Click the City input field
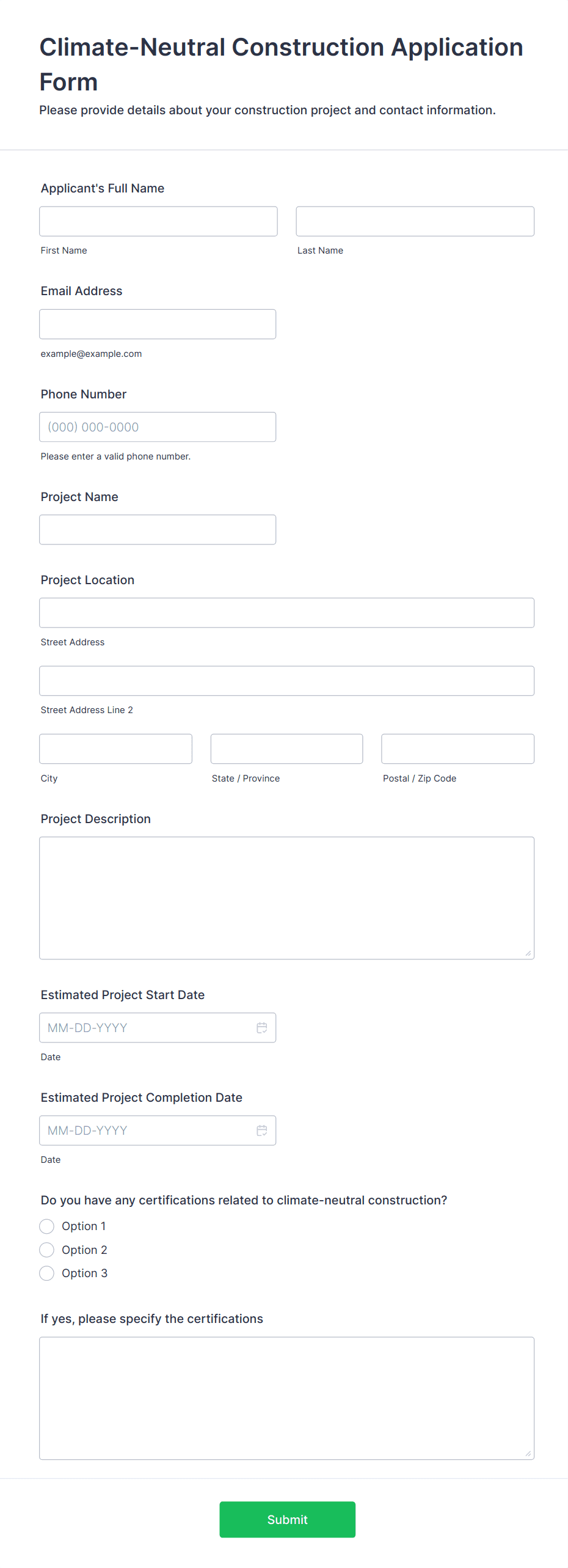The width and height of the screenshot is (568, 1568). pos(115,749)
